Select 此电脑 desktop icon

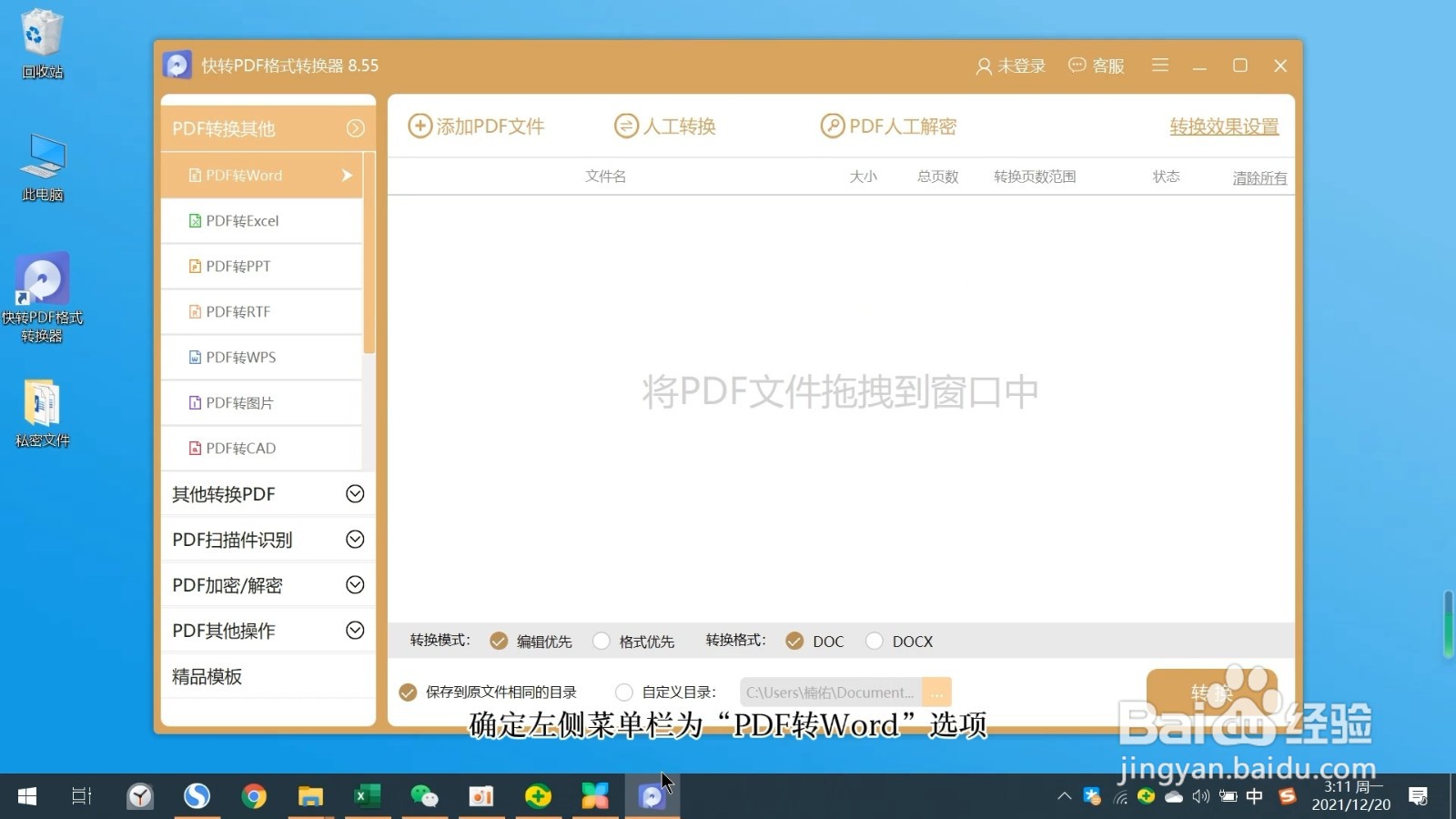[x=42, y=167]
